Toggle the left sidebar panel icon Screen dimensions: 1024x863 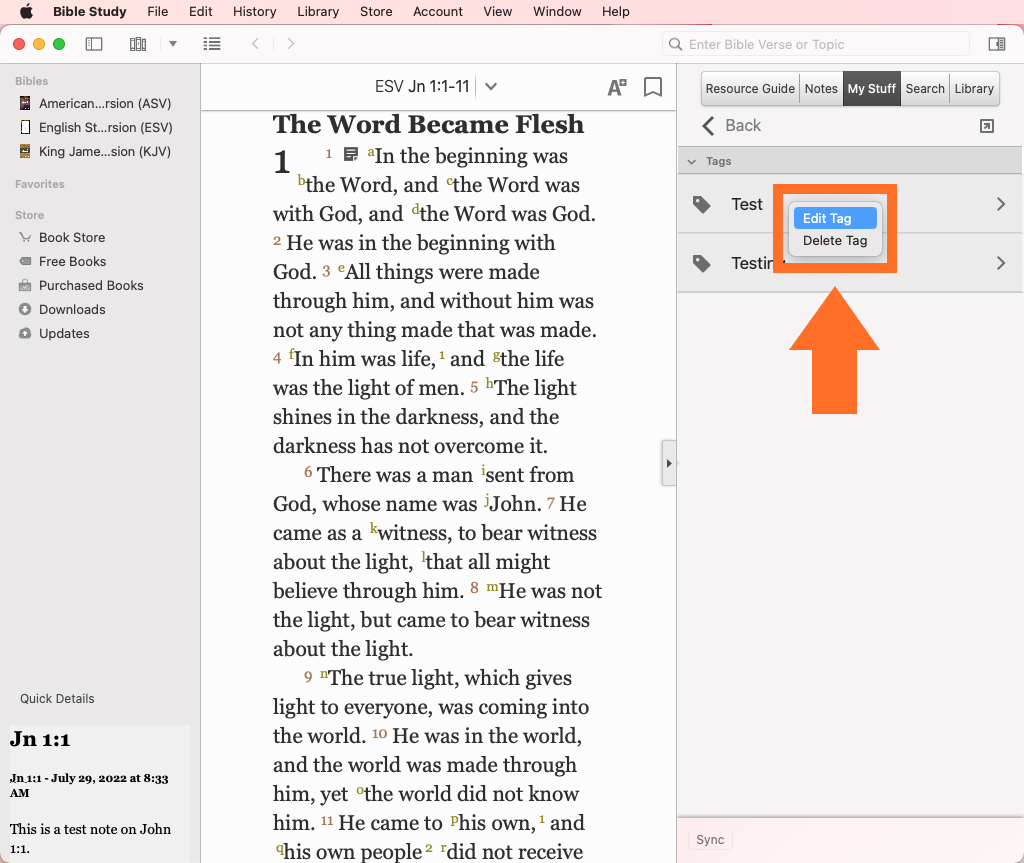tap(94, 44)
